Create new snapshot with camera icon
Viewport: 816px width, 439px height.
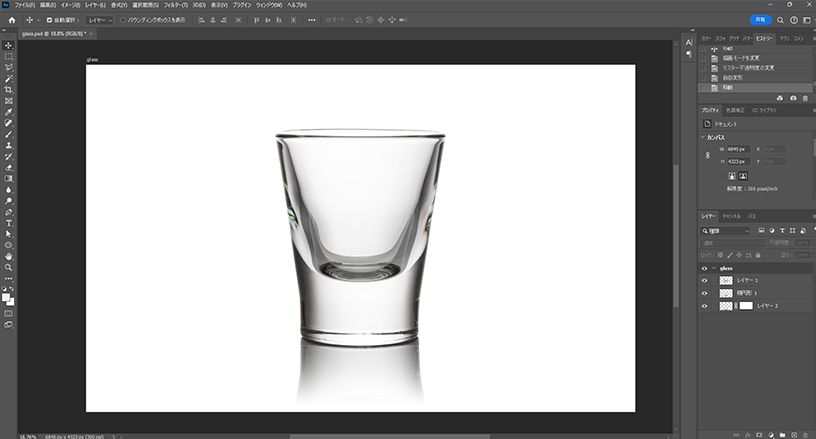click(793, 98)
